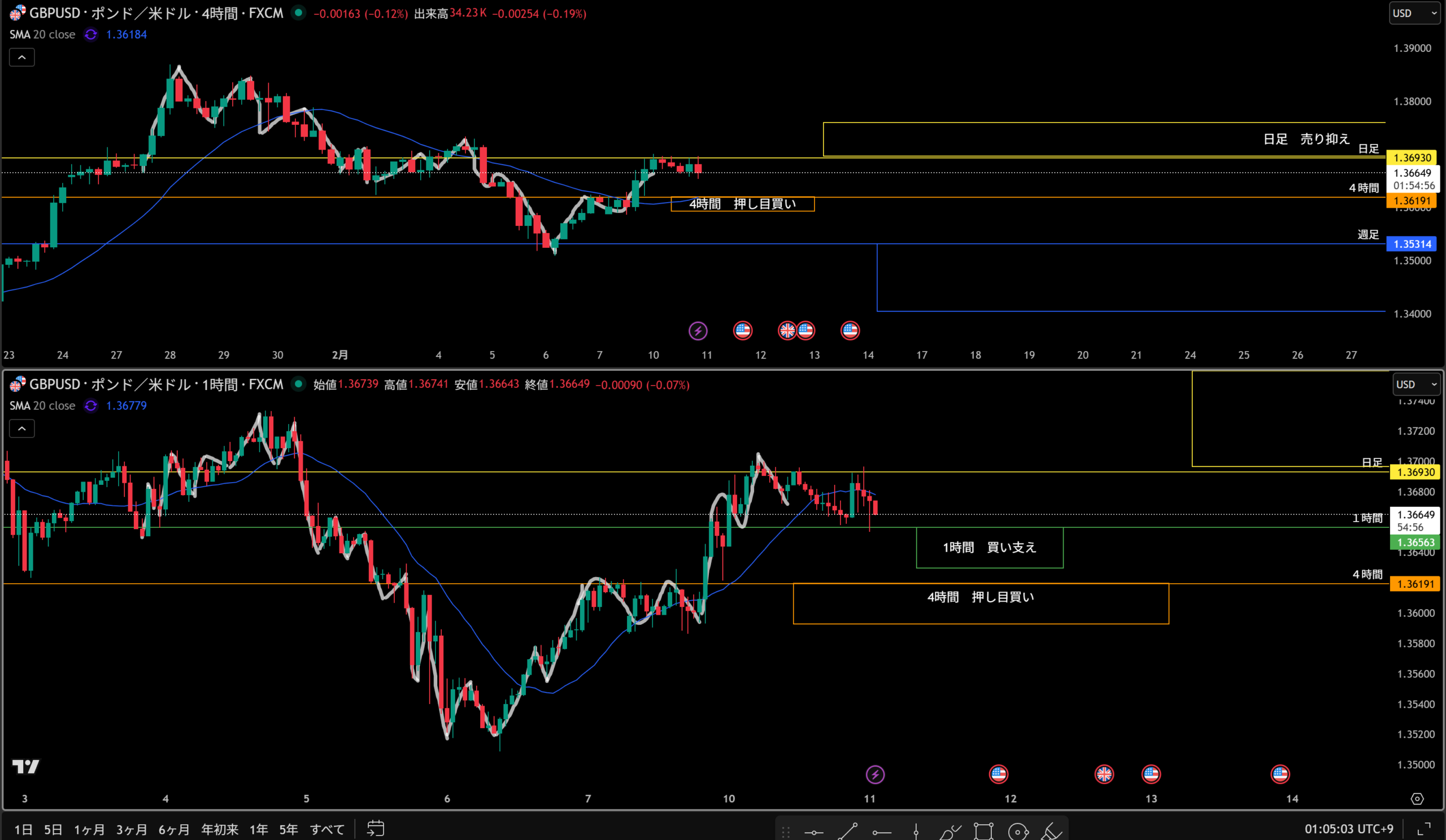Select the circle shape tool

1018,831
